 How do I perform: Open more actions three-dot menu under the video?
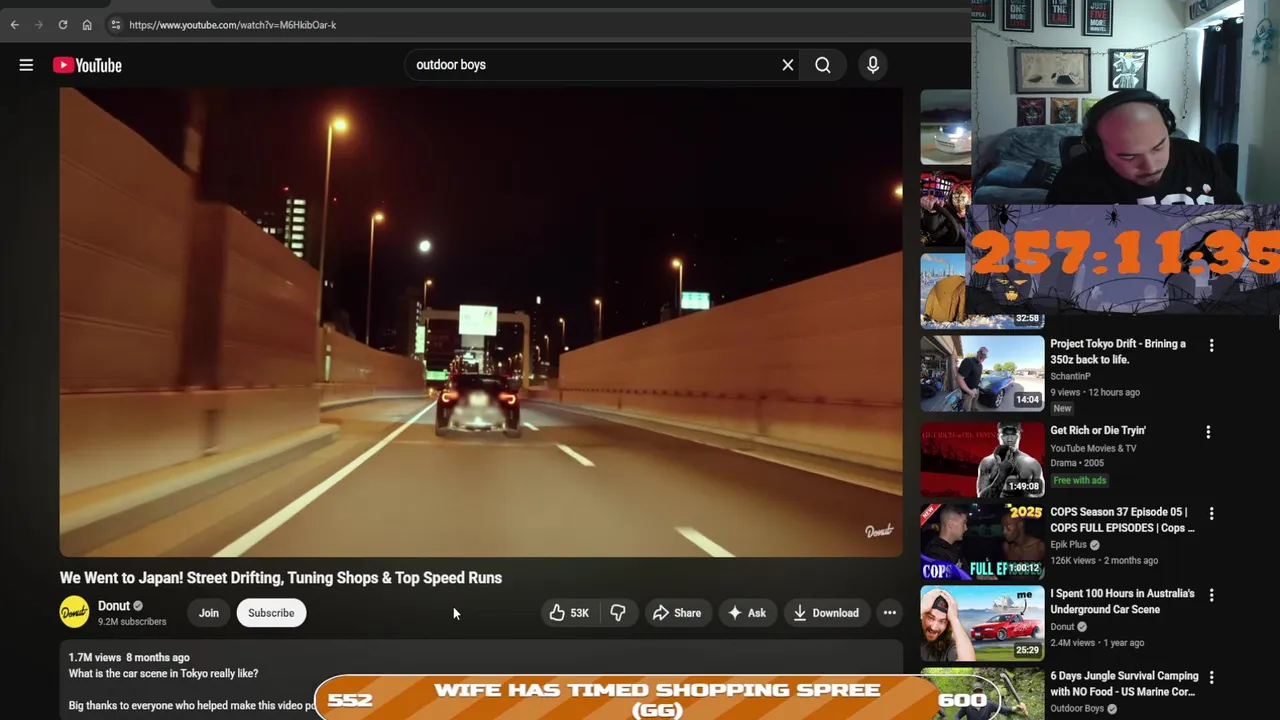coord(889,613)
